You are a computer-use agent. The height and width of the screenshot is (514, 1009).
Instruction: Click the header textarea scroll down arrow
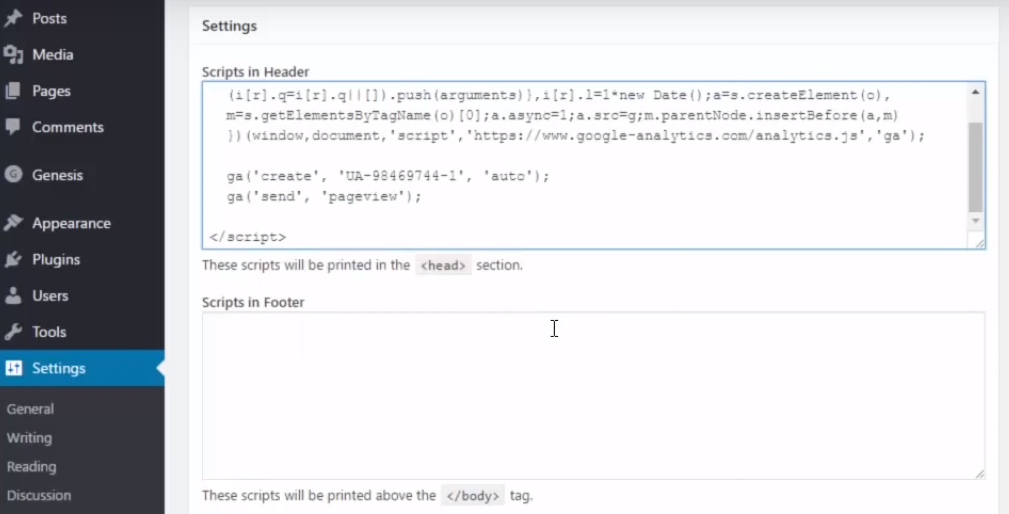tap(976, 221)
